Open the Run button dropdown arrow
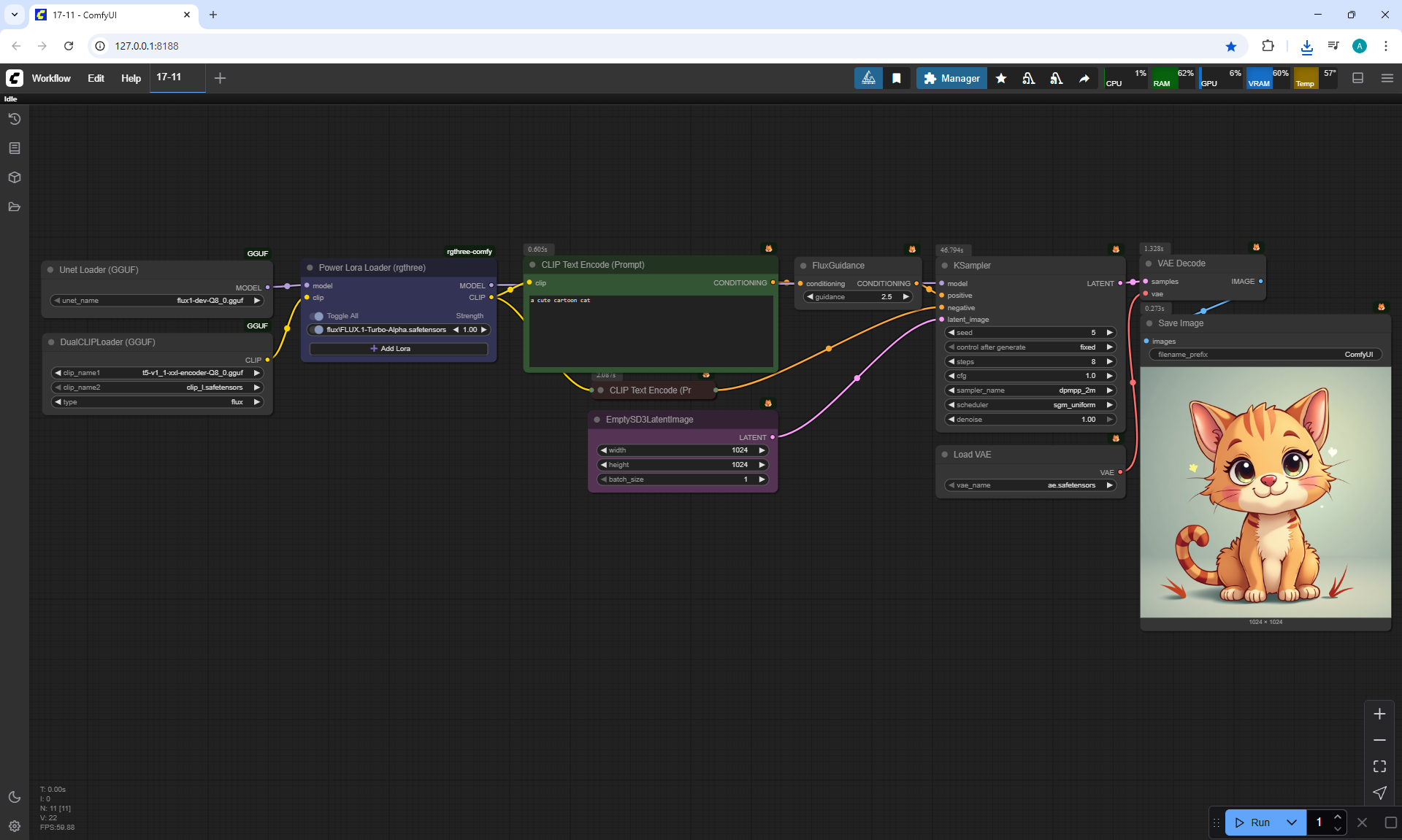The image size is (1402, 840). click(1292, 822)
